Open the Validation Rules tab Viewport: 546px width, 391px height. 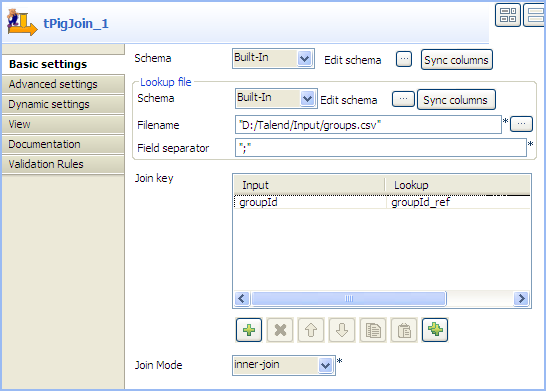[x=63, y=164]
